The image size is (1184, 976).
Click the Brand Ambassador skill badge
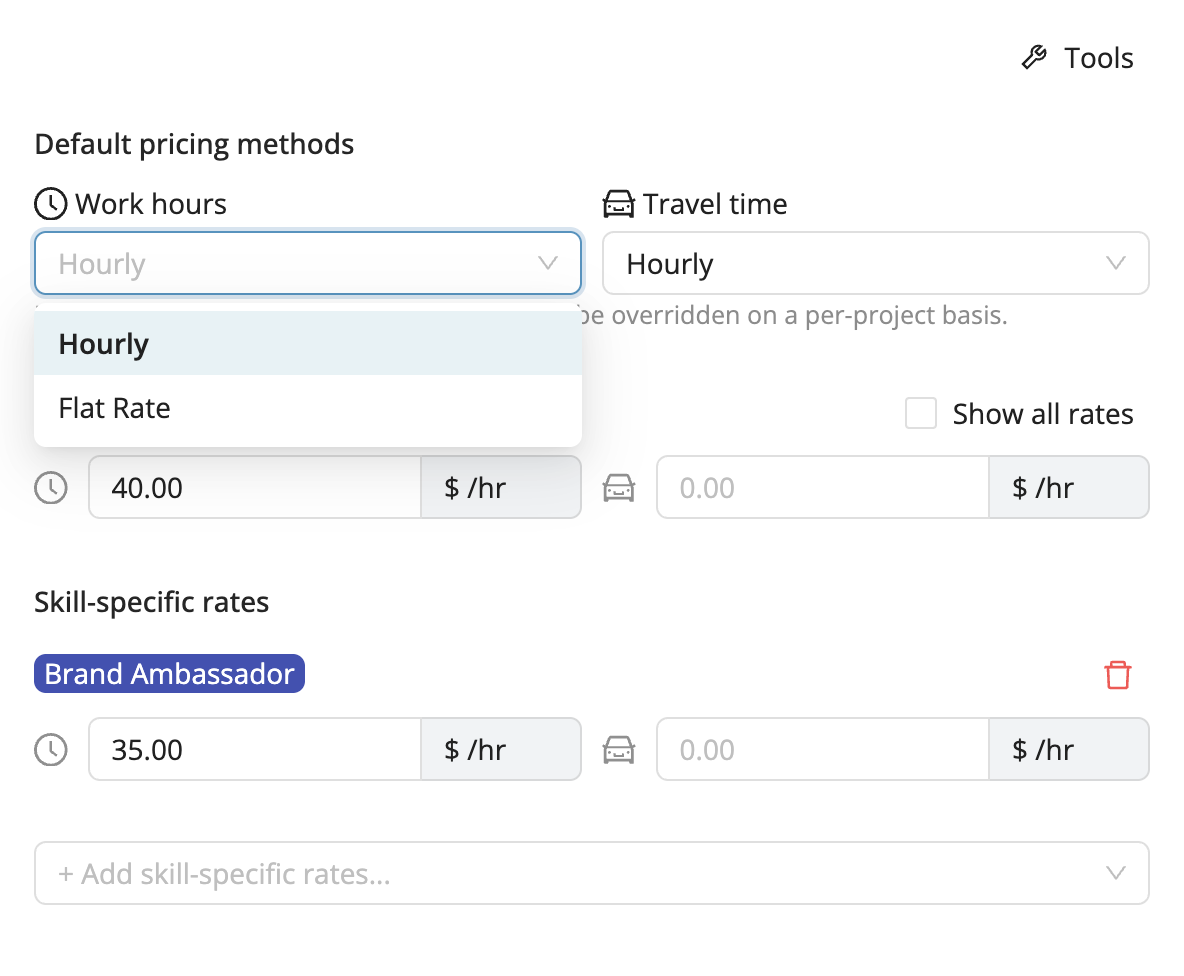pyautogui.click(x=169, y=673)
